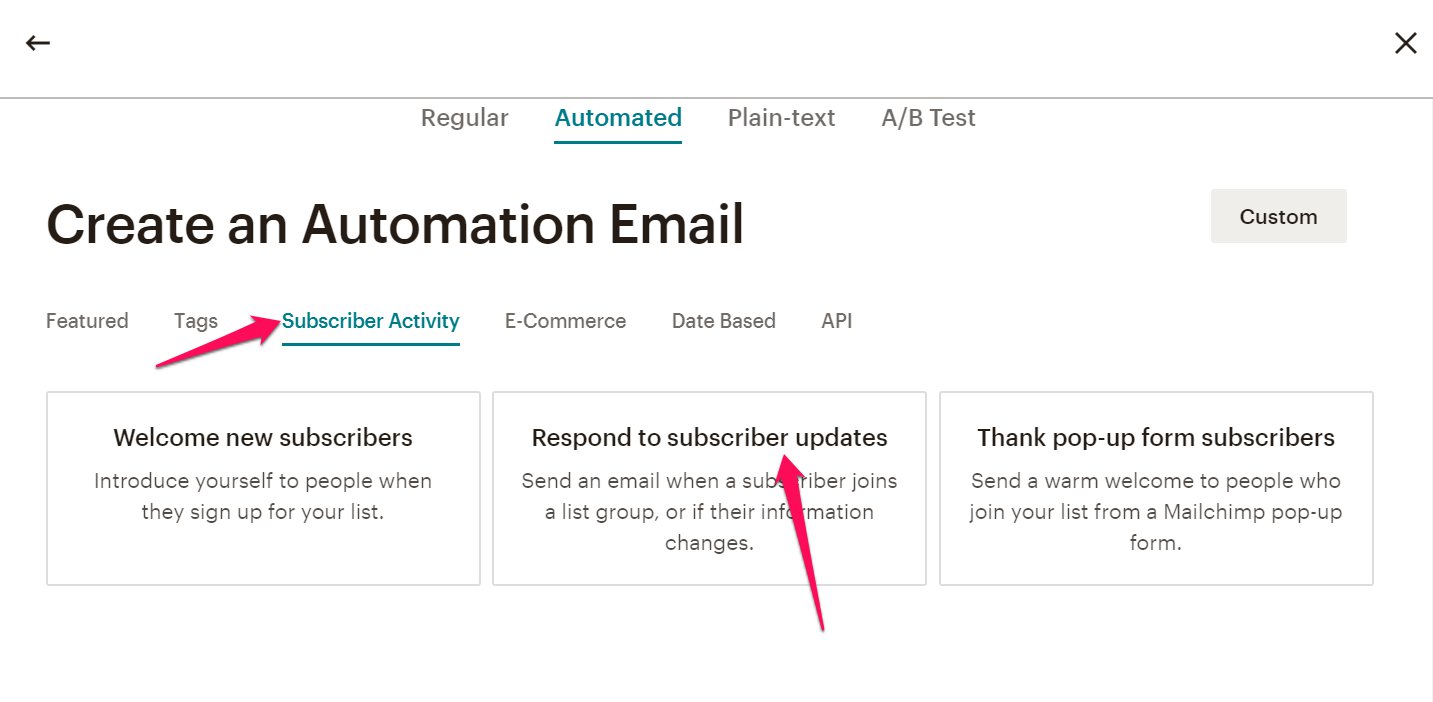Image resolution: width=1433 pixels, height=702 pixels.
Task: Select the Subscriber Activity category
Action: tap(370, 321)
